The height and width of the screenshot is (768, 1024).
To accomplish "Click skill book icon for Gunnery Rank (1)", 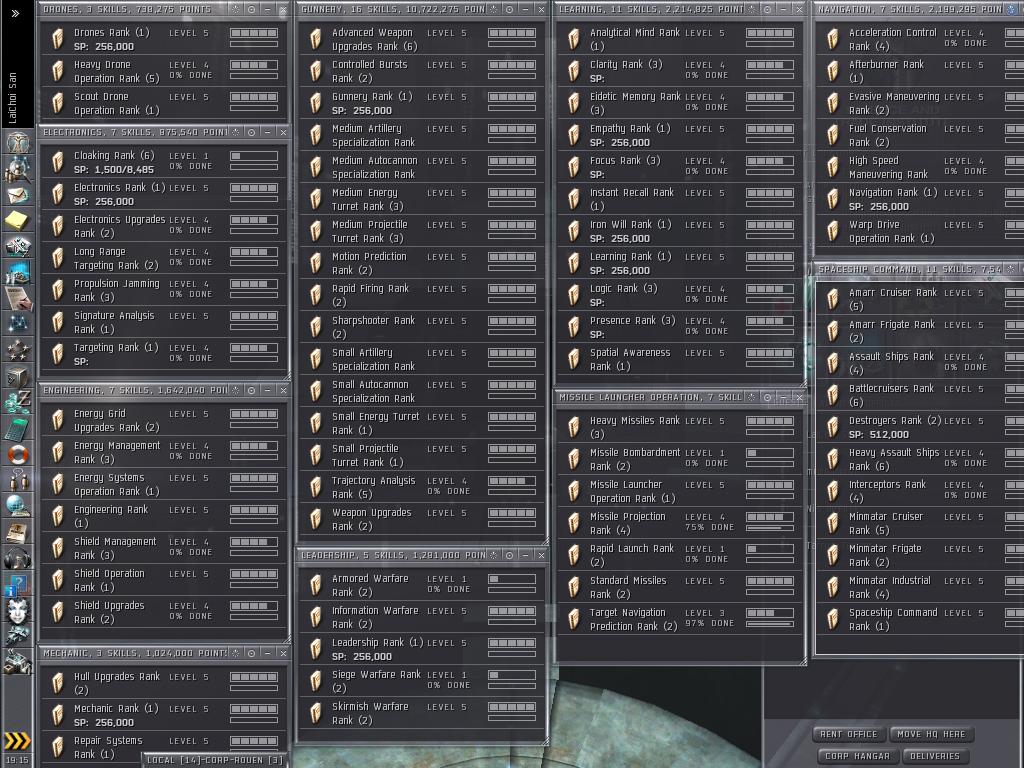I will 315,103.
